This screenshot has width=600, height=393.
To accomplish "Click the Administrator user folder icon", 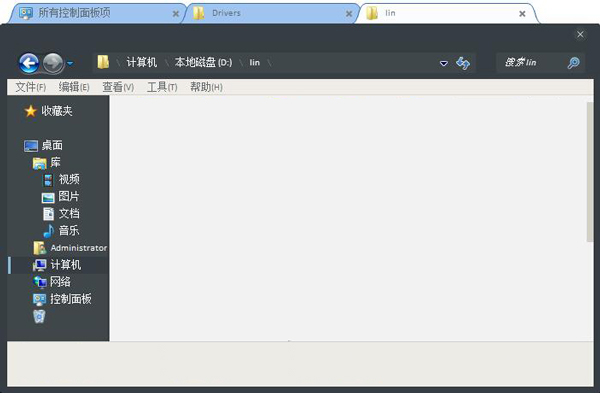I will pyautogui.click(x=39, y=248).
